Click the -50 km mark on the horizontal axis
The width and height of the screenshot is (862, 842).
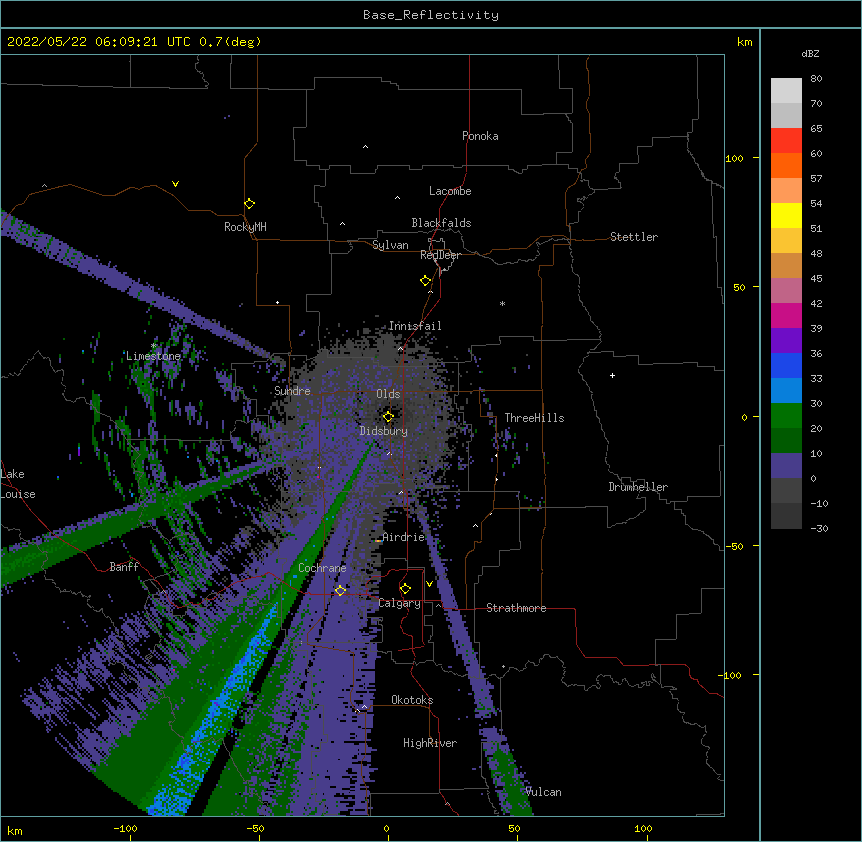(x=255, y=828)
